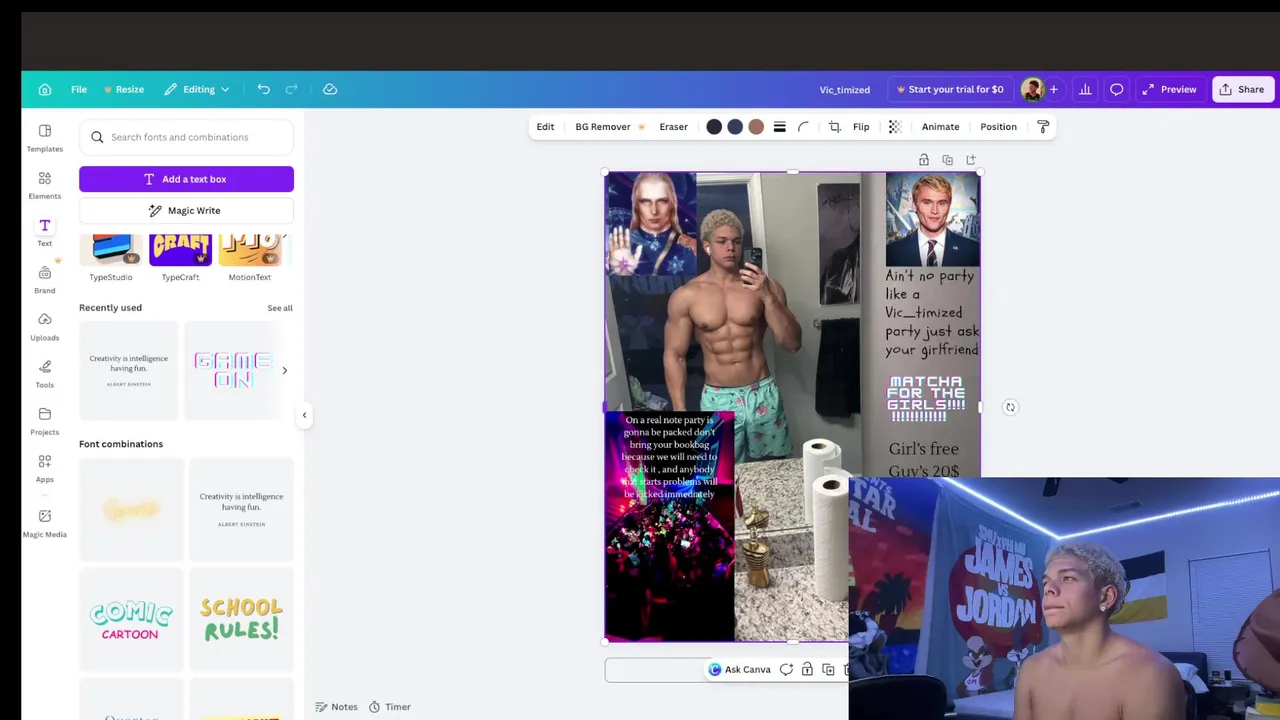The image size is (1280, 720).
Task: Click copy style paint roller icon
Action: (x=1043, y=127)
